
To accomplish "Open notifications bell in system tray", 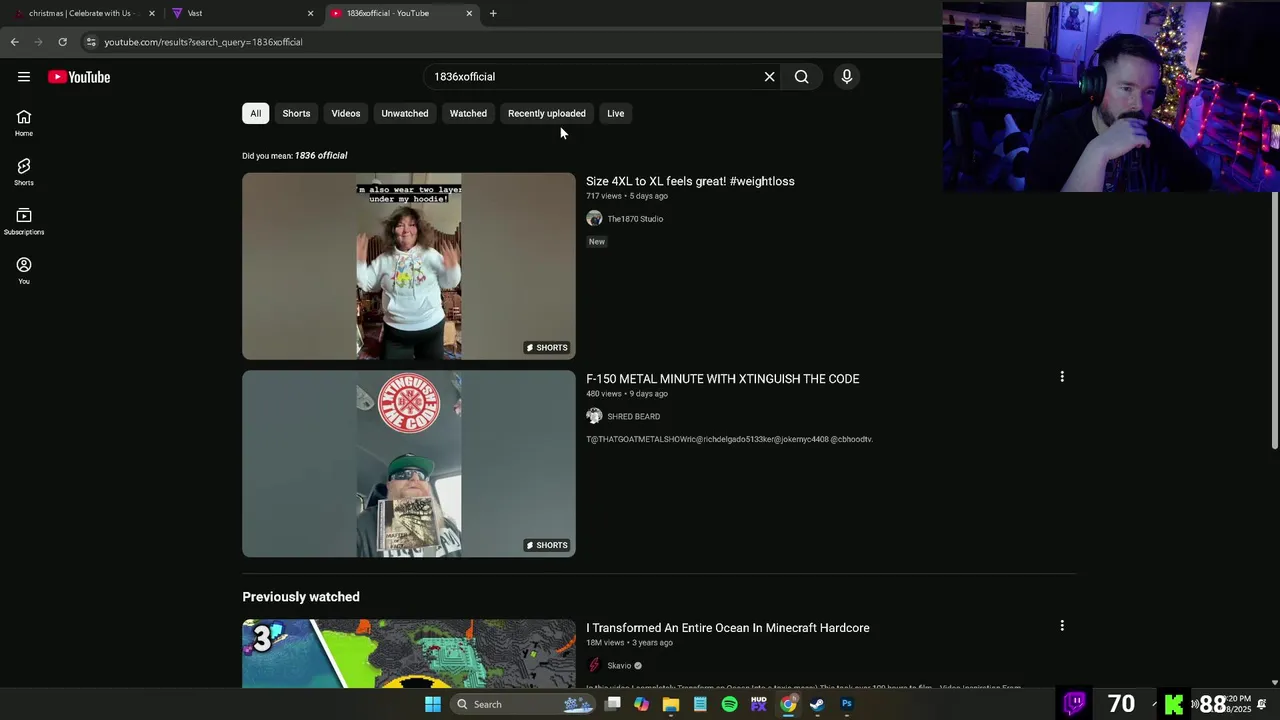I will [x=1262, y=704].
